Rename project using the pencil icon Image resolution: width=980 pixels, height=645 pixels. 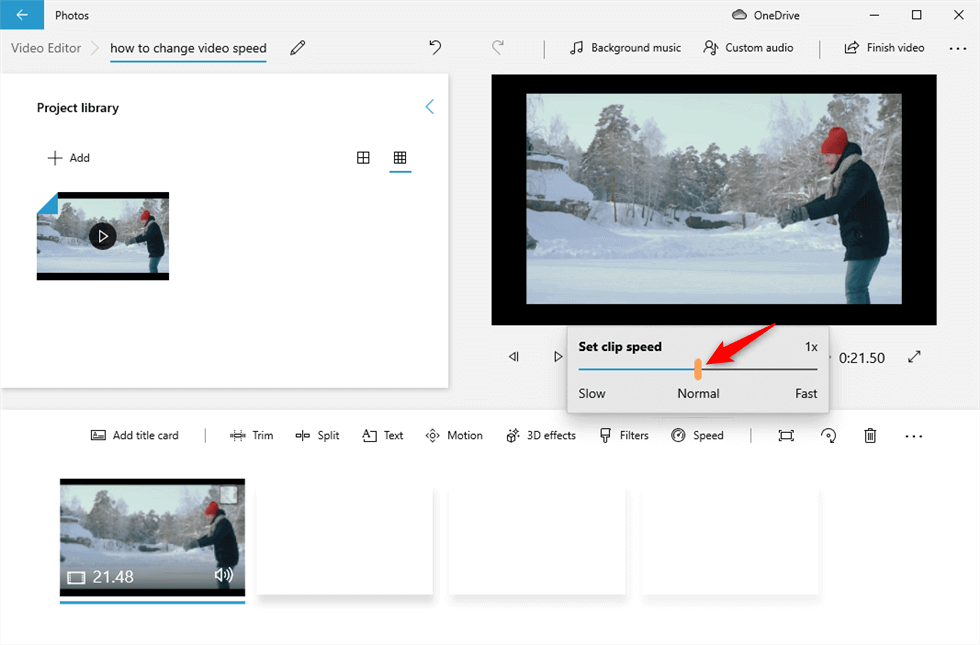[x=298, y=48]
